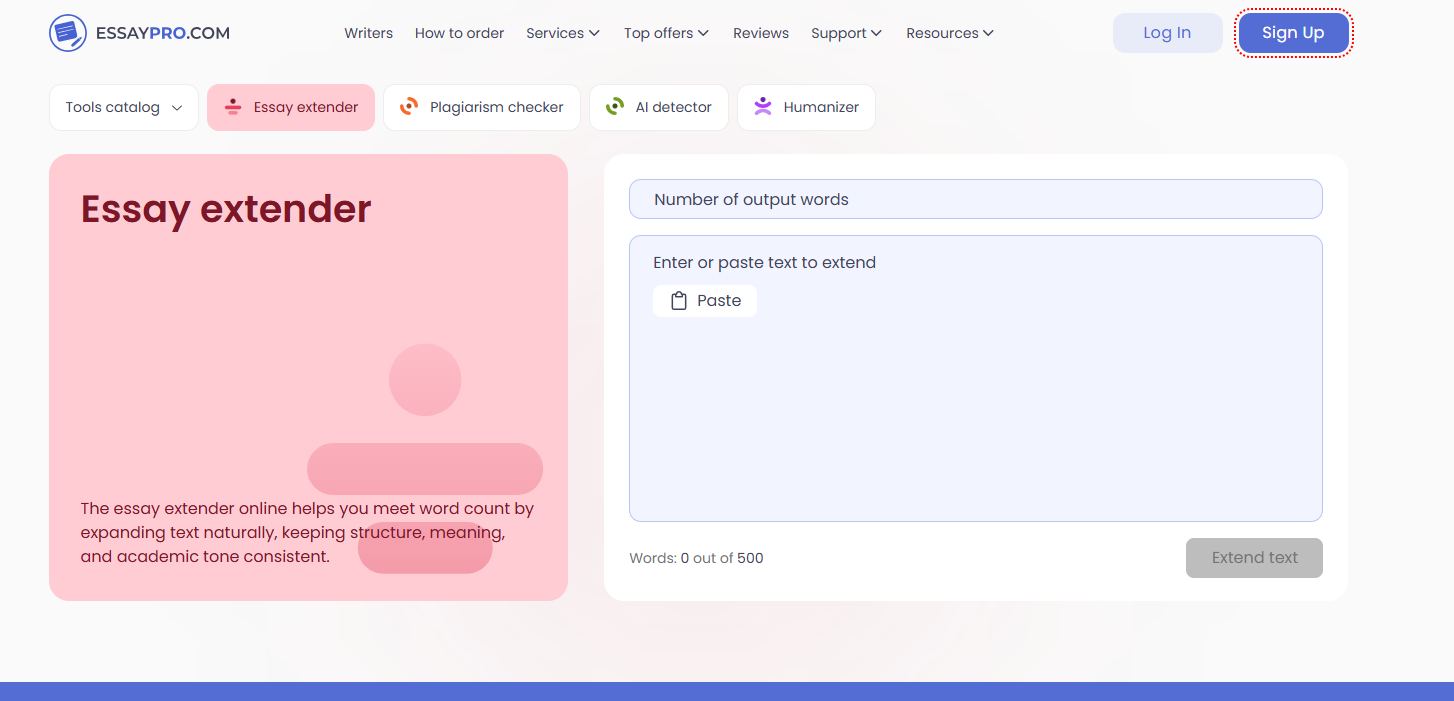Expand the Top offers menu

666,33
